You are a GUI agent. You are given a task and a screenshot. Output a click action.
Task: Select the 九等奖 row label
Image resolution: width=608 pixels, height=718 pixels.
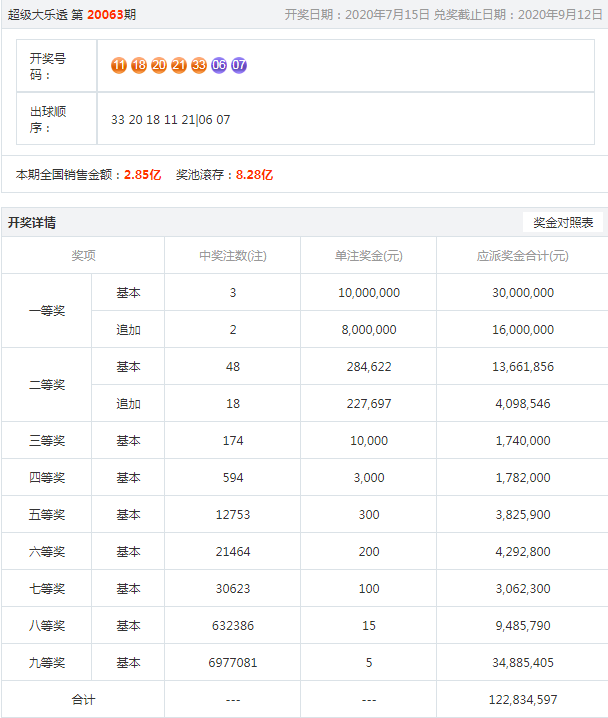pyautogui.click(x=46, y=662)
